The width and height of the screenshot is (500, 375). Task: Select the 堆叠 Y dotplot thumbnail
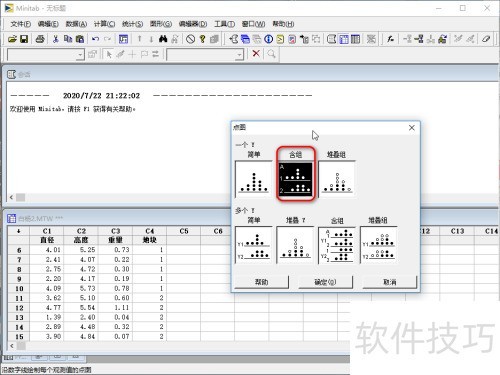click(x=295, y=245)
